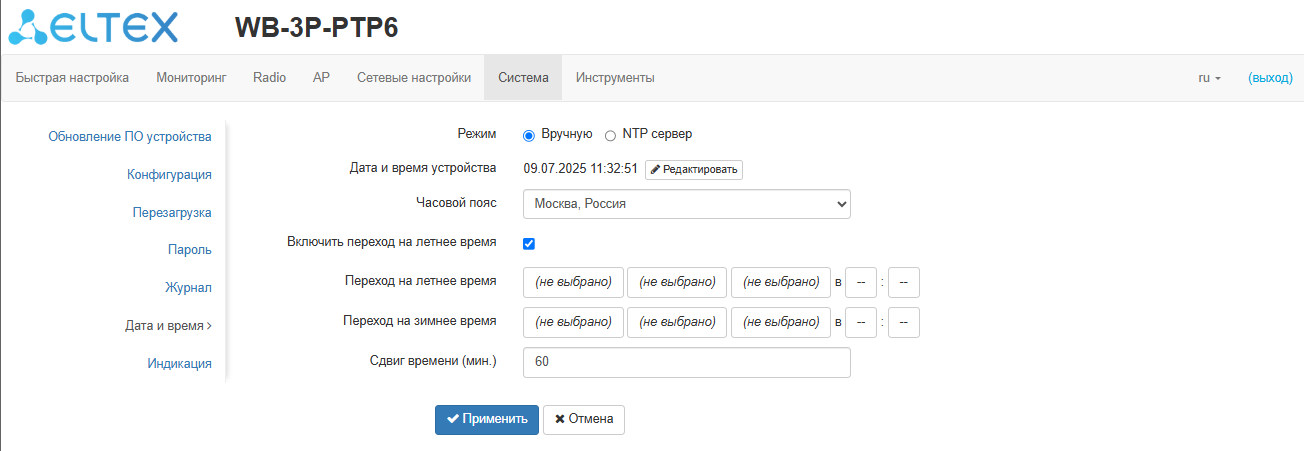Open the Журнал sidebar link

(x=188, y=288)
